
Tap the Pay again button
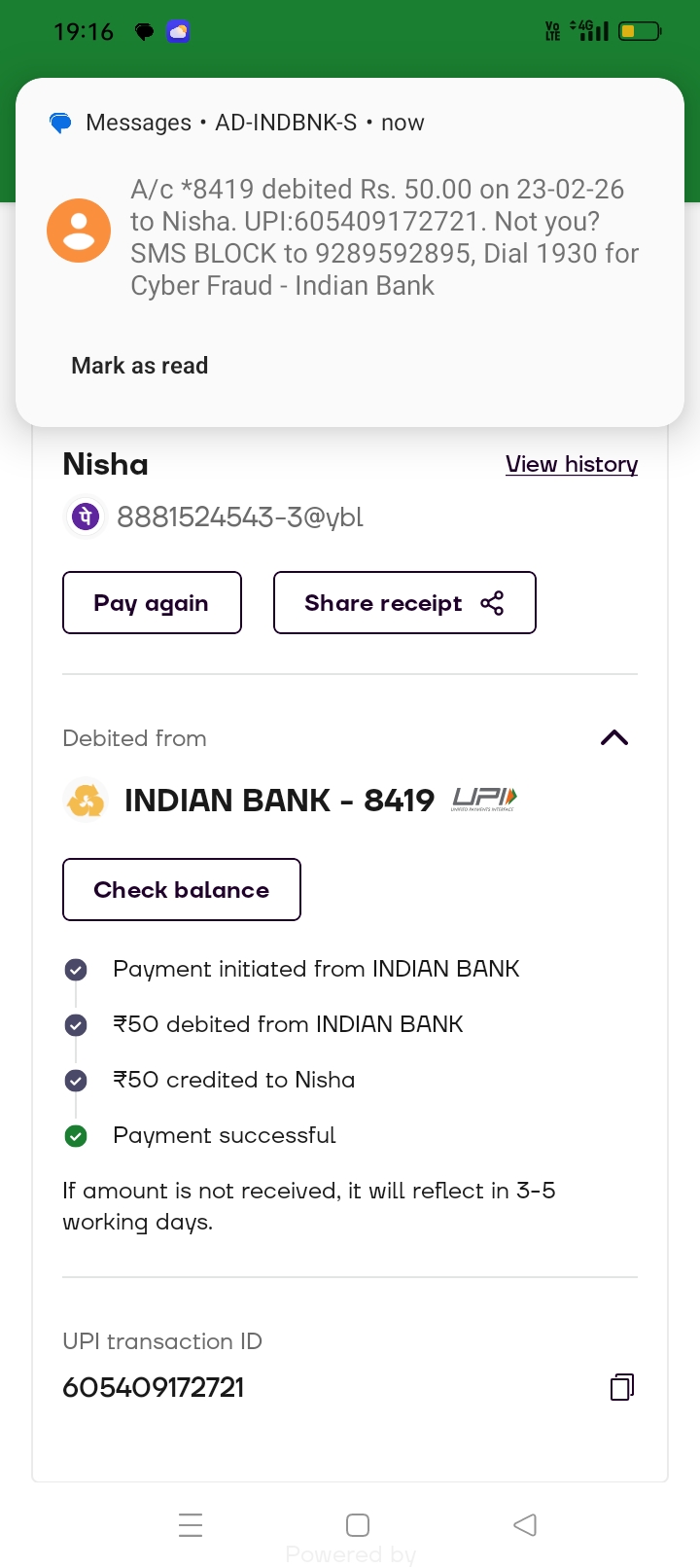(152, 603)
